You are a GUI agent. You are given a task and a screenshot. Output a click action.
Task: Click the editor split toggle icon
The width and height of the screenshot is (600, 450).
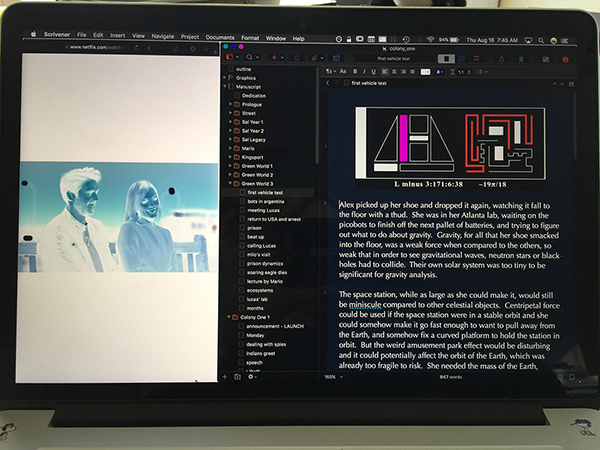point(571,84)
